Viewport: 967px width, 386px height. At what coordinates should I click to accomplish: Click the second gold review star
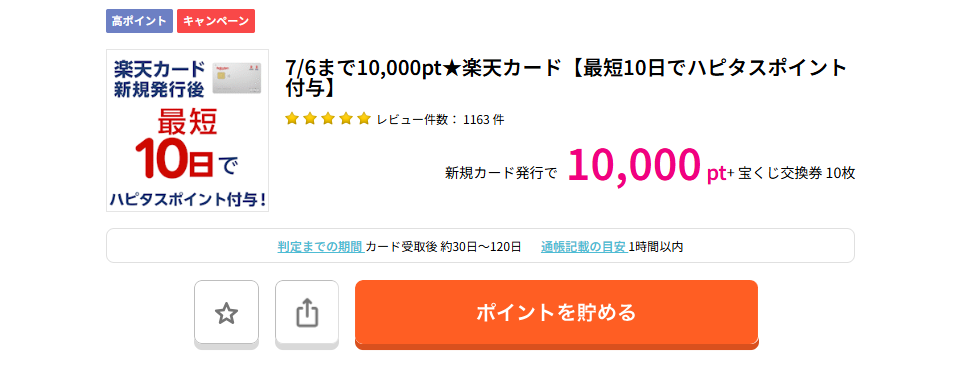tap(310, 119)
